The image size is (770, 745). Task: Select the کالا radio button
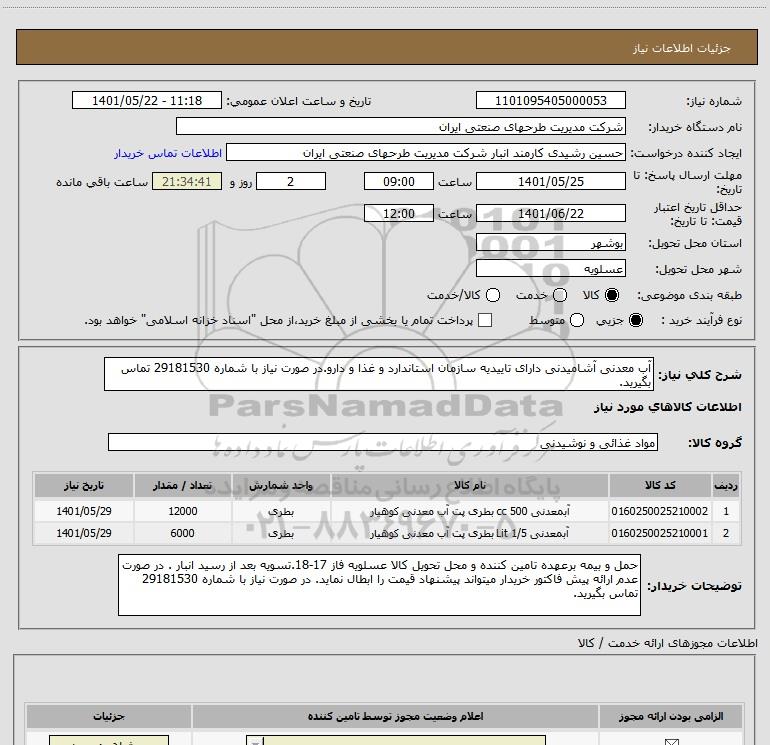612,295
